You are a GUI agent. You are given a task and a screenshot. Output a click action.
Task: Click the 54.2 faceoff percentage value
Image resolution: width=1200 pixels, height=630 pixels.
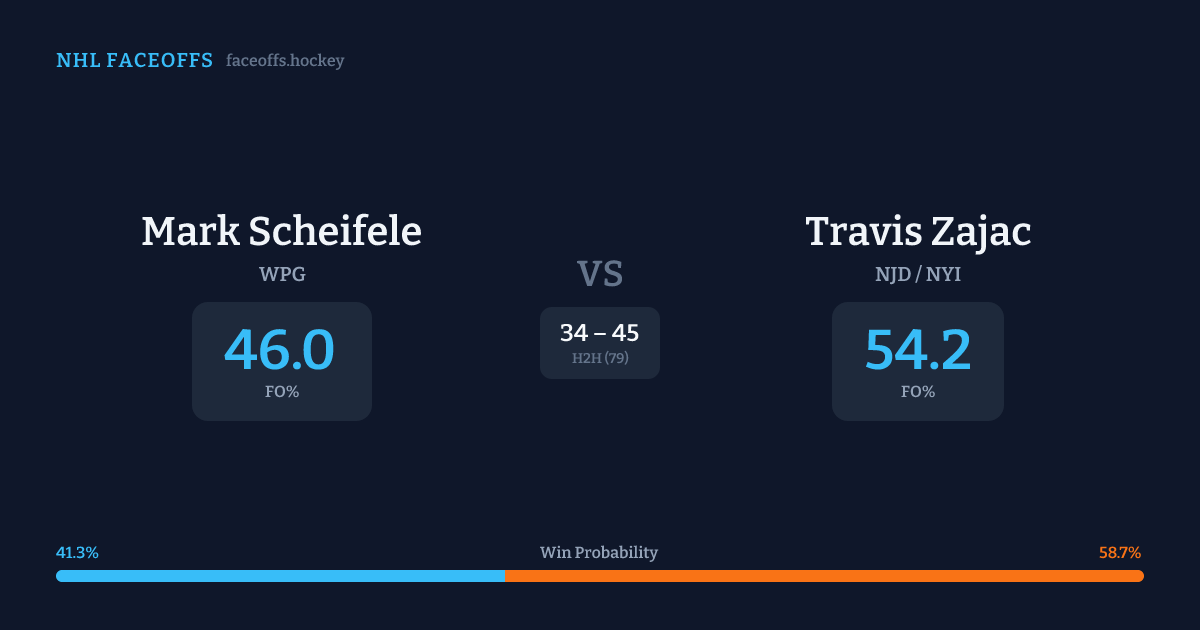[918, 350]
